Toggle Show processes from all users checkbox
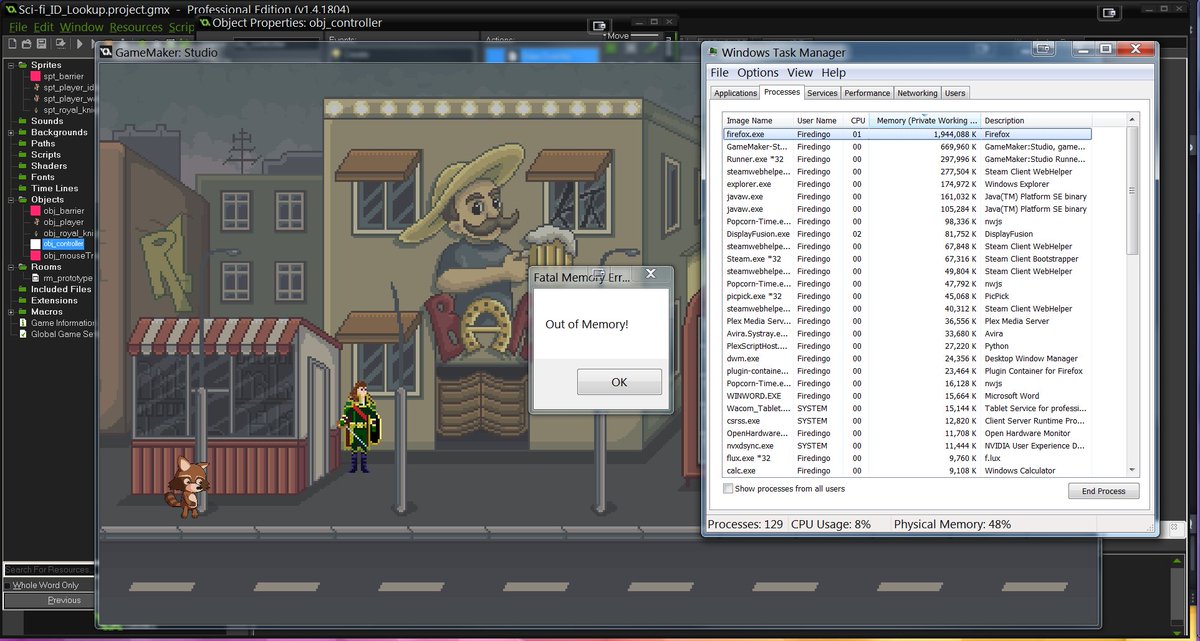 (728, 489)
